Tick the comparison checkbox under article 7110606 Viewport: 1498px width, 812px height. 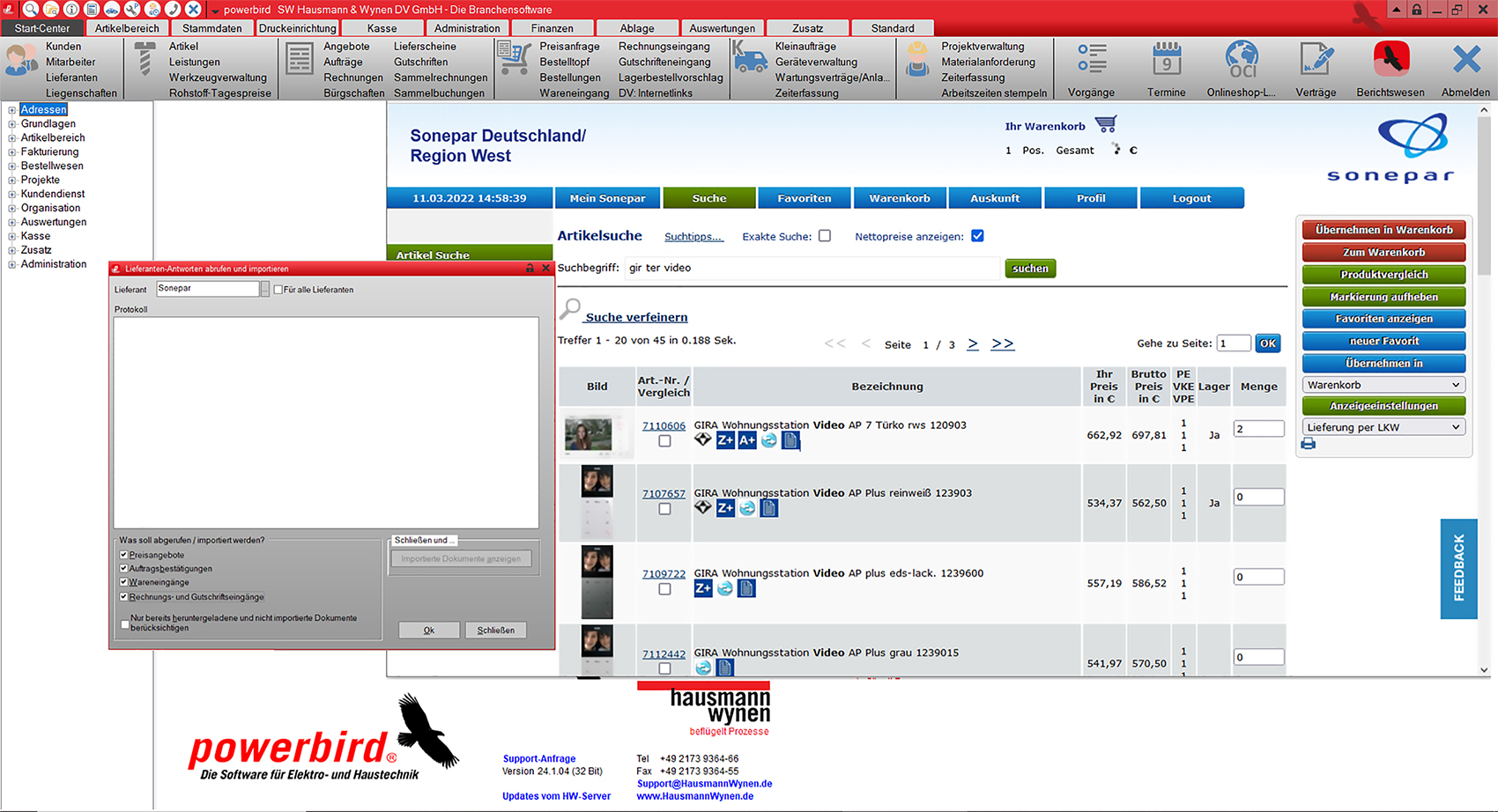(664, 441)
